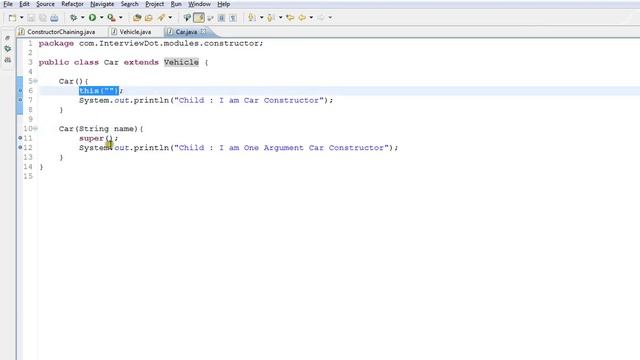
Task: Toggle breakpoint marker on line 6
Action: 20,91
